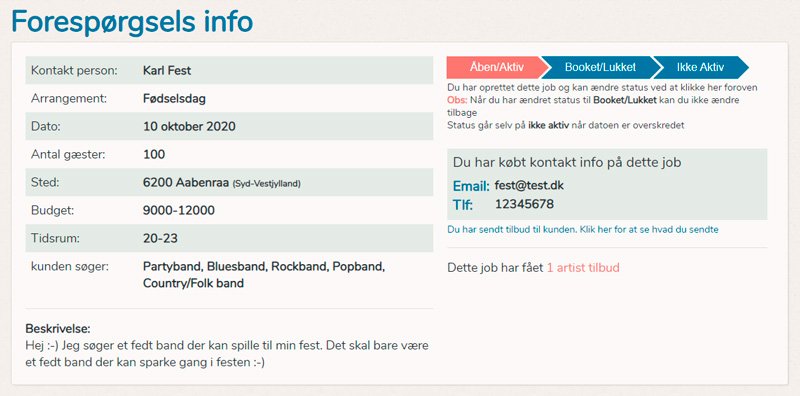800x396 pixels.
Task: Select the Fødselsdag arrangement value
Action: pyautogui.click(x=174, y=98)
